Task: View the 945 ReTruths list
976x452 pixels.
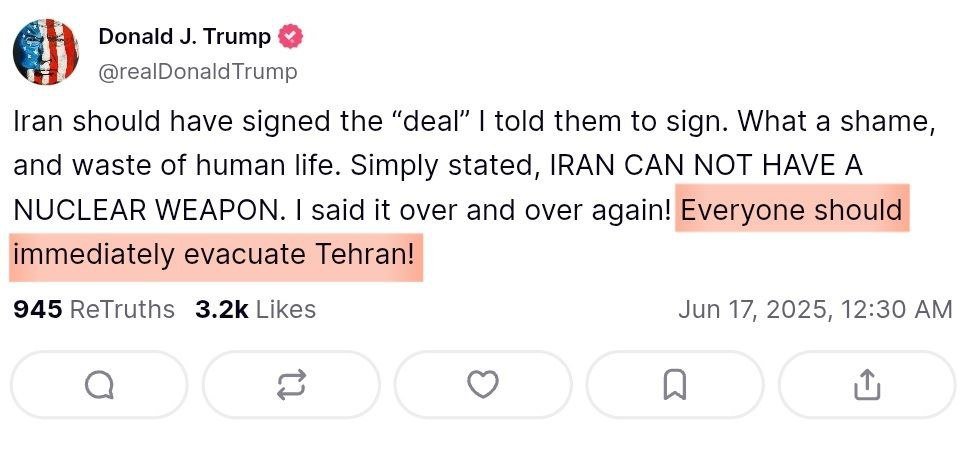Action: tap(94, 309)
